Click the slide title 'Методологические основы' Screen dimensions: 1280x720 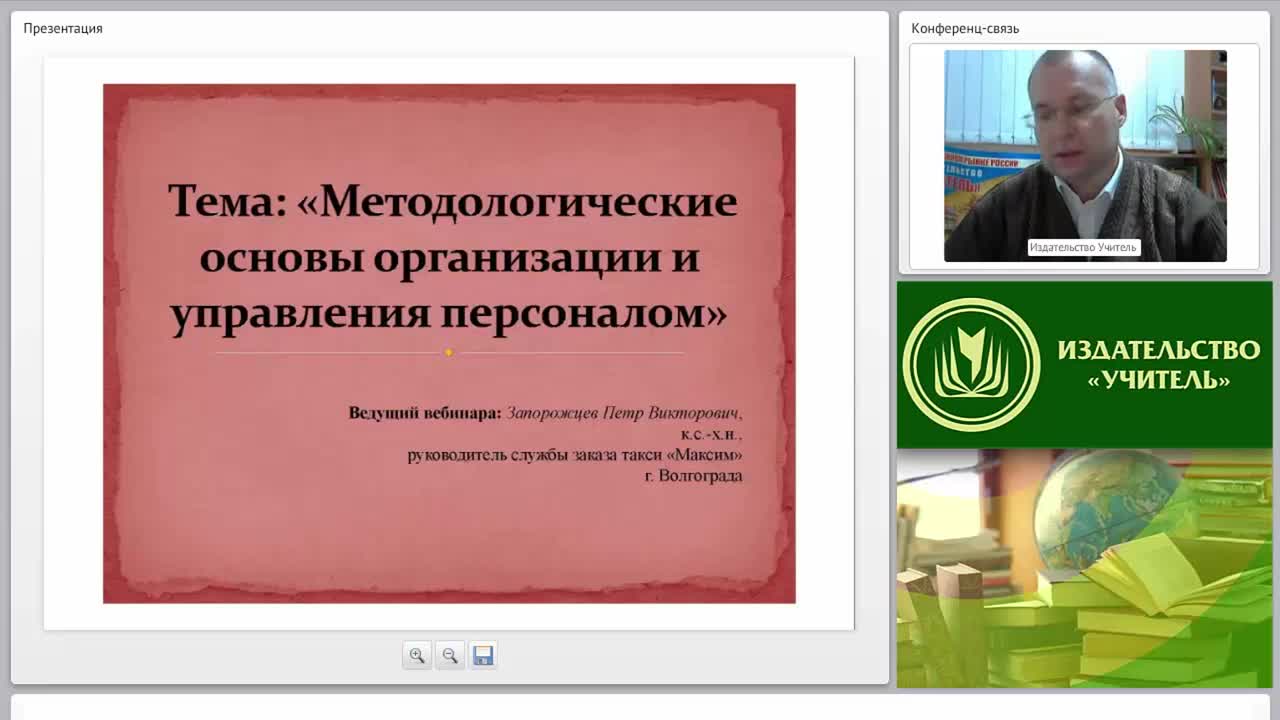click(452, 257)
